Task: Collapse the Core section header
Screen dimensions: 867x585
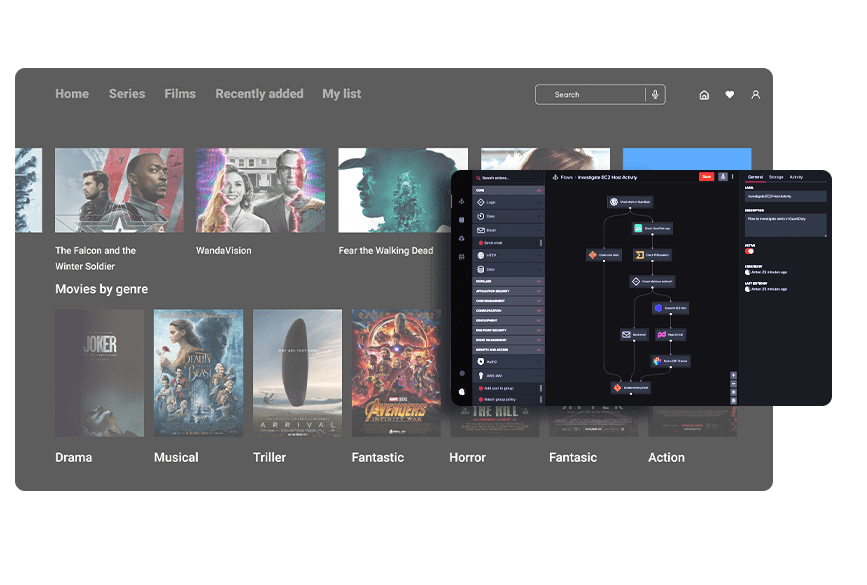Action: click(508, 190)
